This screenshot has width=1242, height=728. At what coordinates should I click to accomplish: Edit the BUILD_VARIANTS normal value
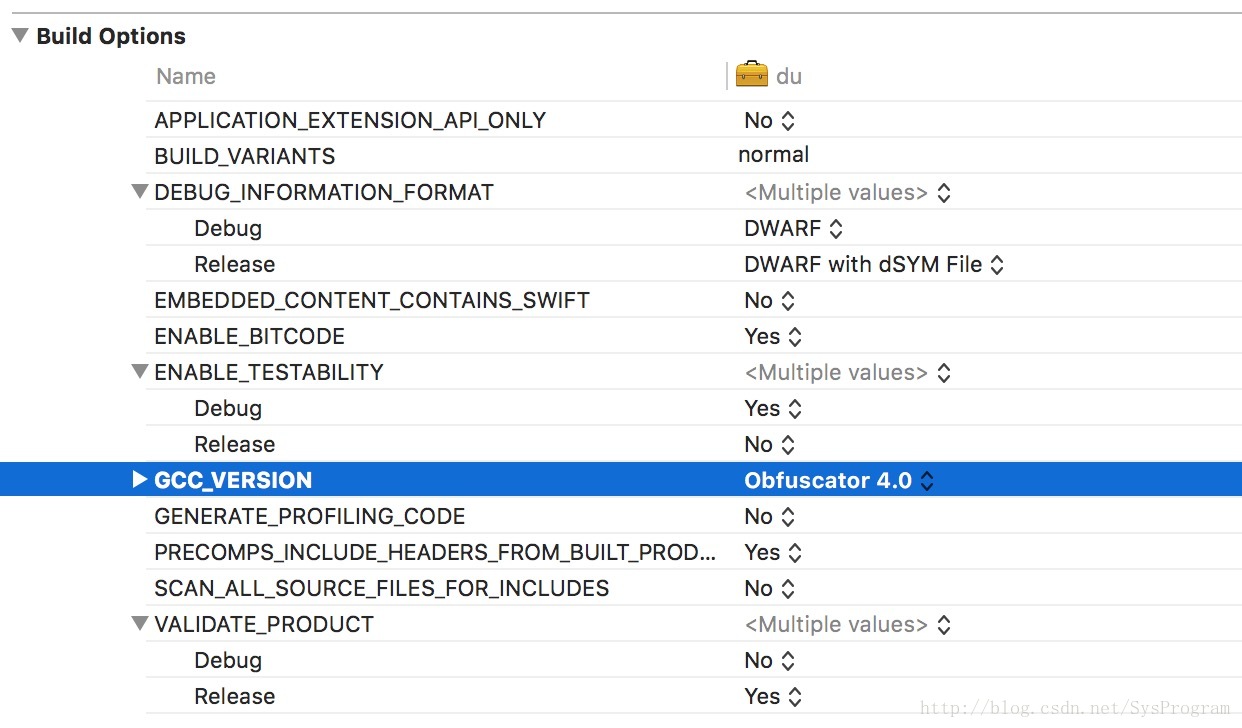[x=774, y=155]
